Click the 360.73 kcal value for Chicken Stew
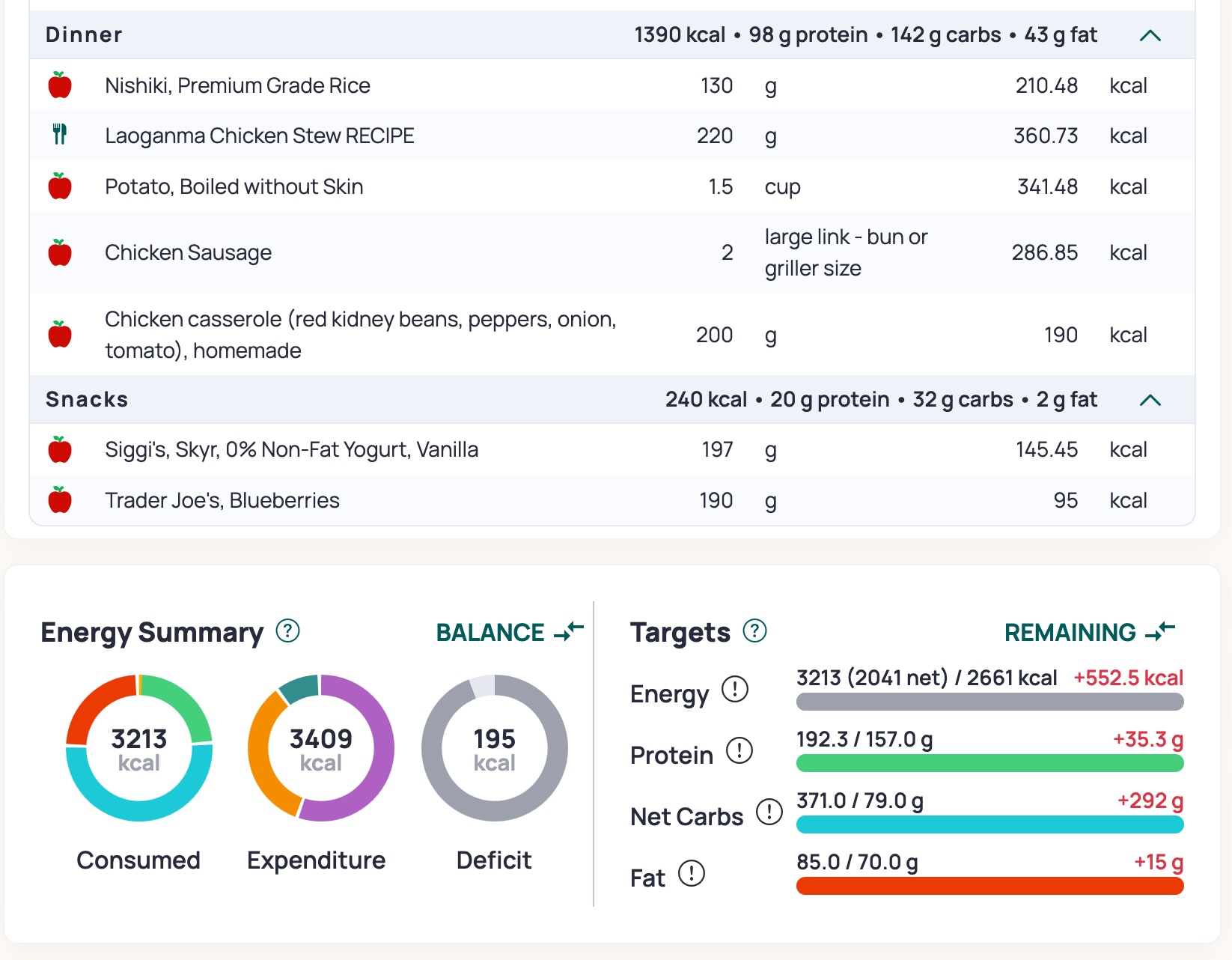The image size is (1232, 960). tap(1046, 136)
